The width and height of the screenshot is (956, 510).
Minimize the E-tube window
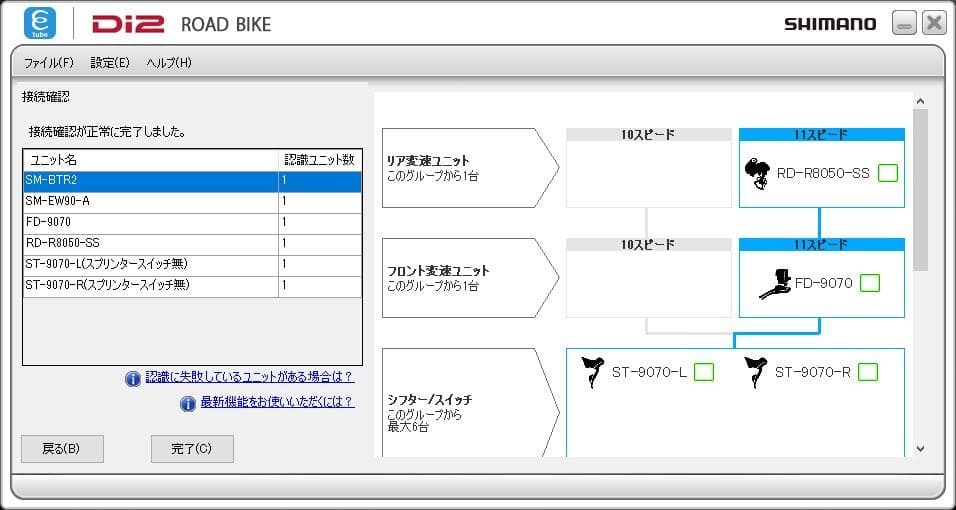[x=904, y=23]
